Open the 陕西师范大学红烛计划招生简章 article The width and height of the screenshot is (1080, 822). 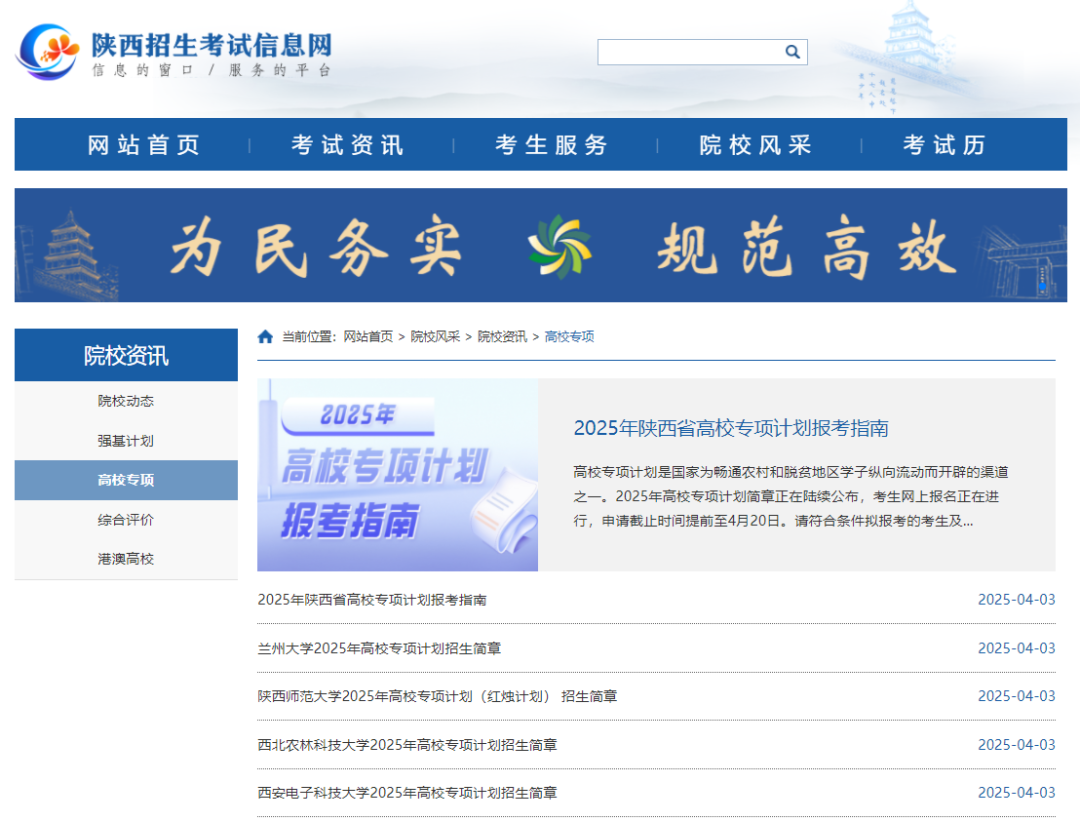tap(436, 696)
